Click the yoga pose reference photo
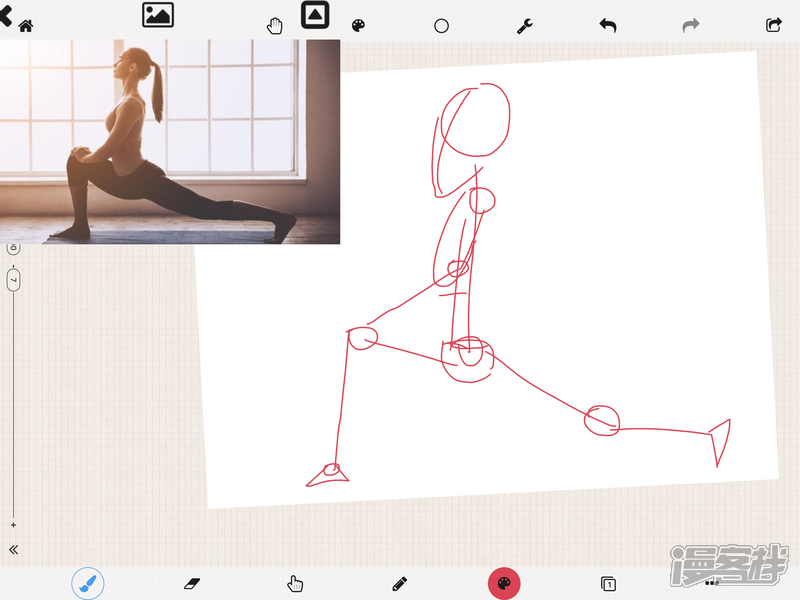This screenshot has height=600, width=800. 170,141
